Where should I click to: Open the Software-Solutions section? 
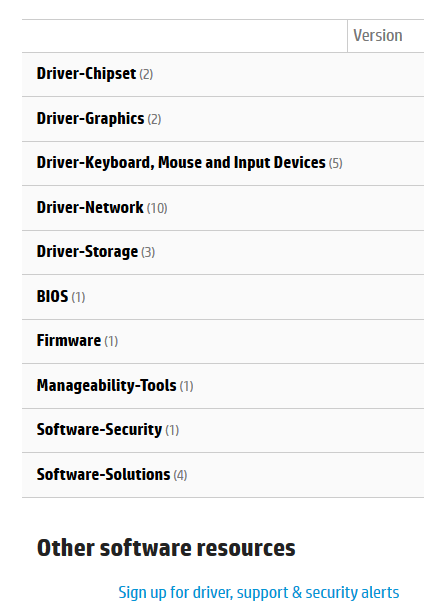(x=223, y=475)
